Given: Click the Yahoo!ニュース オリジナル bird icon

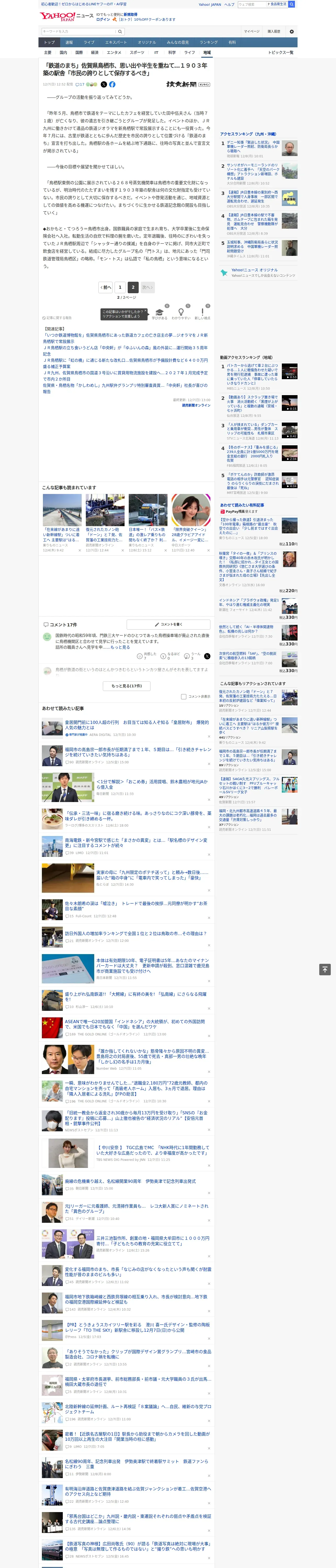Looking at the screenshot, I should (225, 273).
